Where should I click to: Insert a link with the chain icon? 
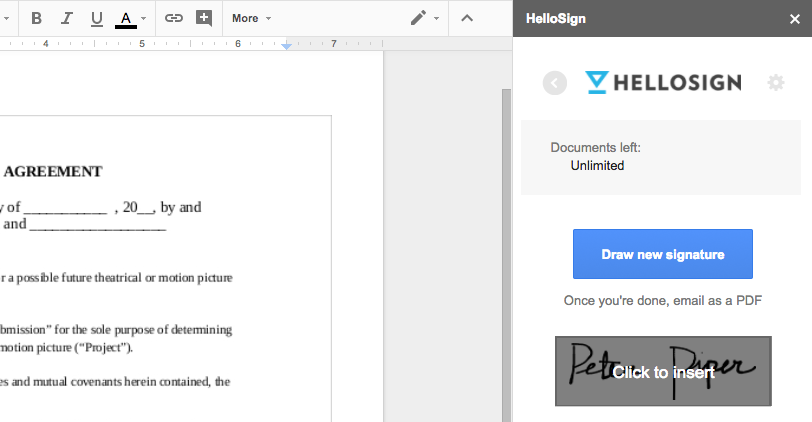[x=173, y=18]
